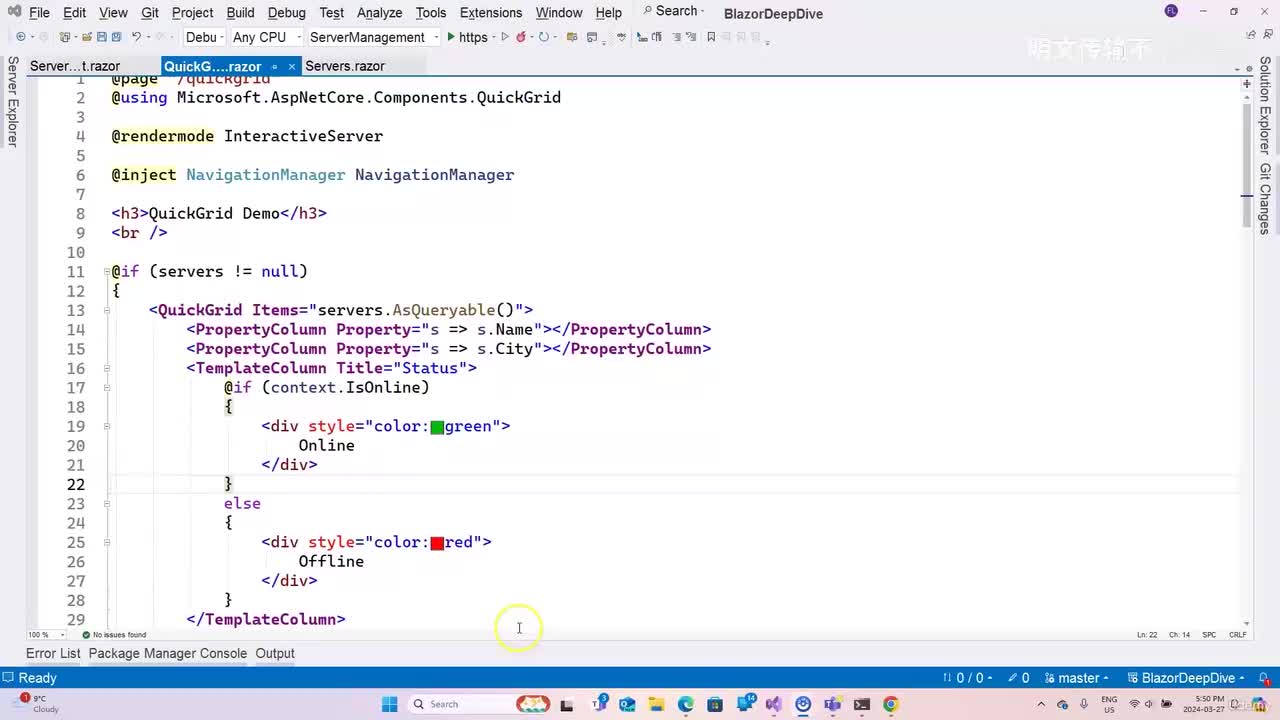Click the split editor handle icon
The width and height of the screenshot is (1280, 720).
click(1247, 85)
